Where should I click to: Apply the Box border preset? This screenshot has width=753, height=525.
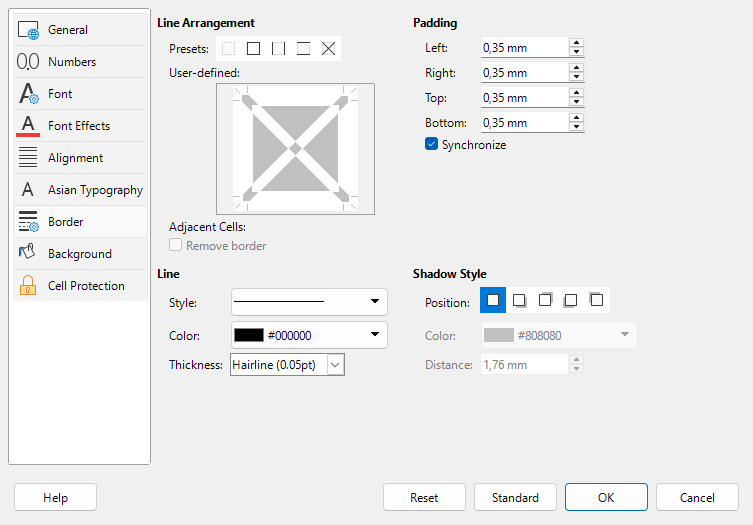point(254,49)
